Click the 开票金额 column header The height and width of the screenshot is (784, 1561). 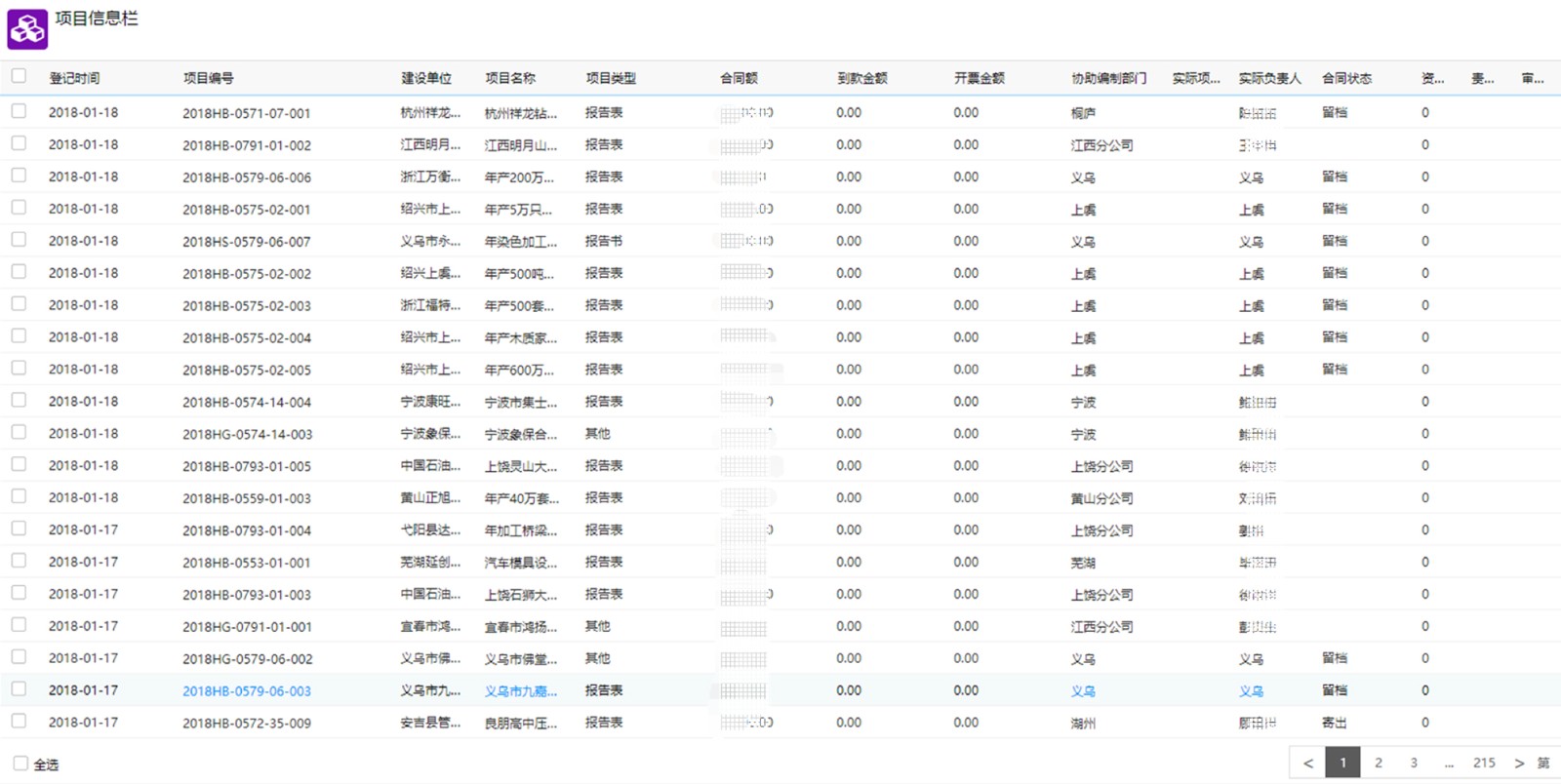coord(980,78)
